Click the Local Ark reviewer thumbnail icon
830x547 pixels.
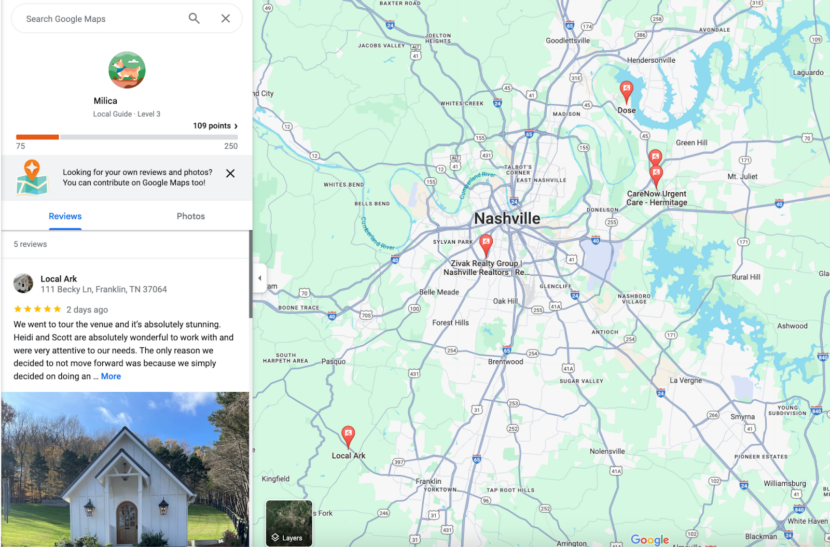click(23, 284)
